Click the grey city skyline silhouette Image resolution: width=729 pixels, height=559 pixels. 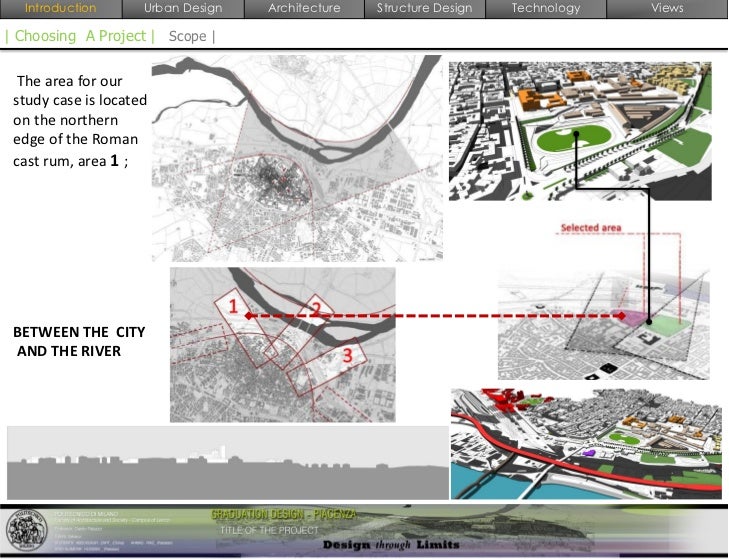[x=227, y=462]
